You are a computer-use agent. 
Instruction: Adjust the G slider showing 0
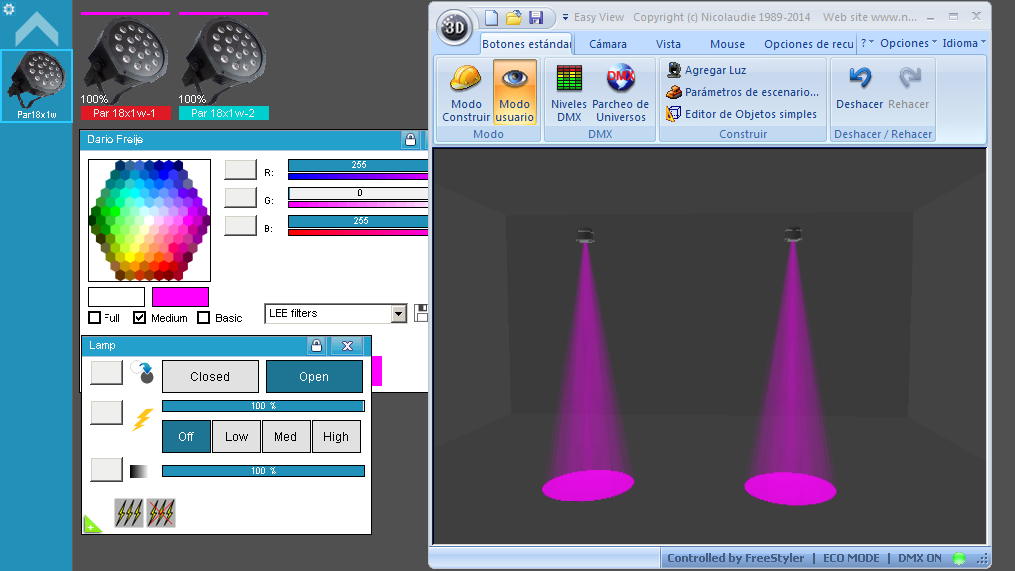[358, 193]
